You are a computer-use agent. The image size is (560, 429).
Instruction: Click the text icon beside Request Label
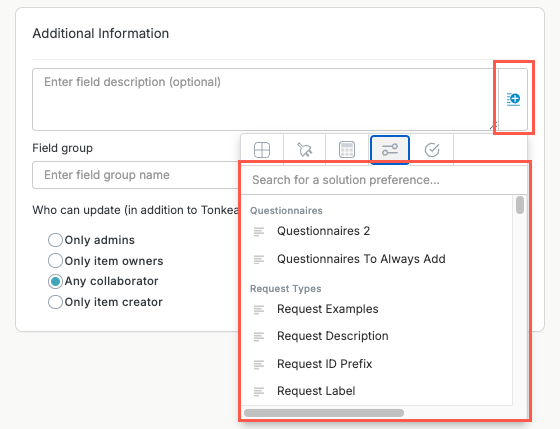(x=259, y=391)
